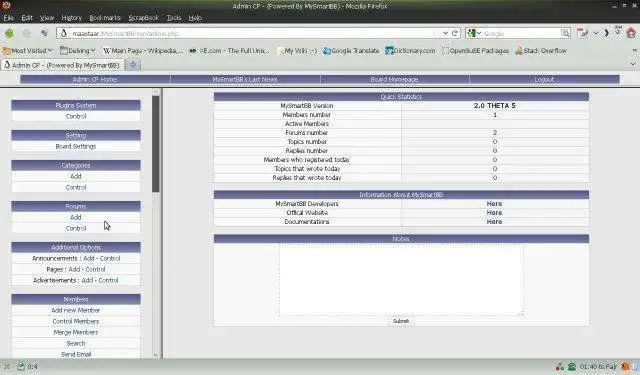Viewport: 640px width, 375px height.
Task: Open the My Wiki bookmark
Action: click(x=297, y=51)
